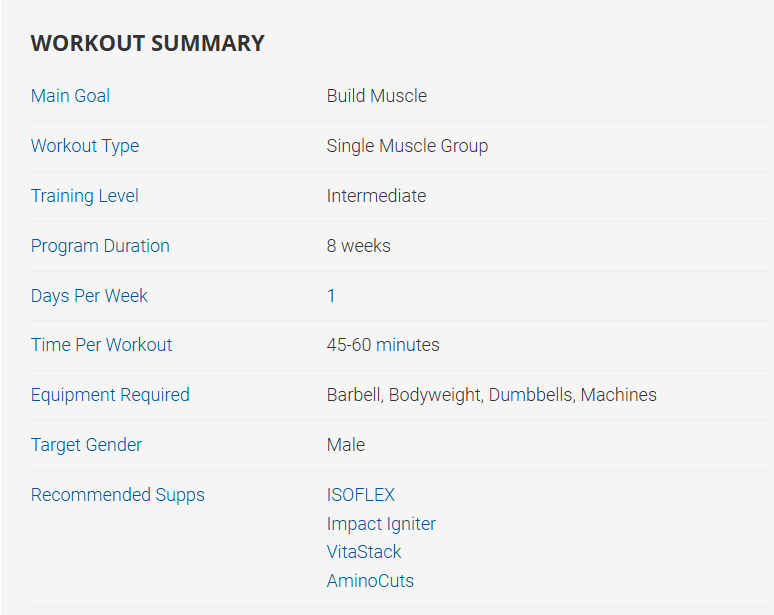Click the Build Muscle value text
Image resolution: width=774 pixels, height=615 pixels.
pyautogui.click(x=376, y=96)
